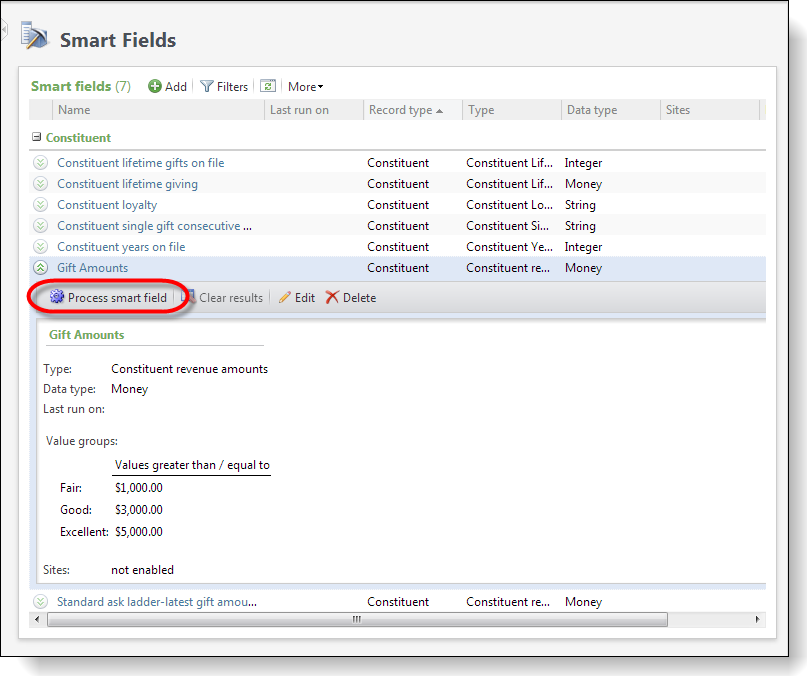Screen dimensions: 807x676
Task: Click the Clear results icon
Action: point(188,298)
